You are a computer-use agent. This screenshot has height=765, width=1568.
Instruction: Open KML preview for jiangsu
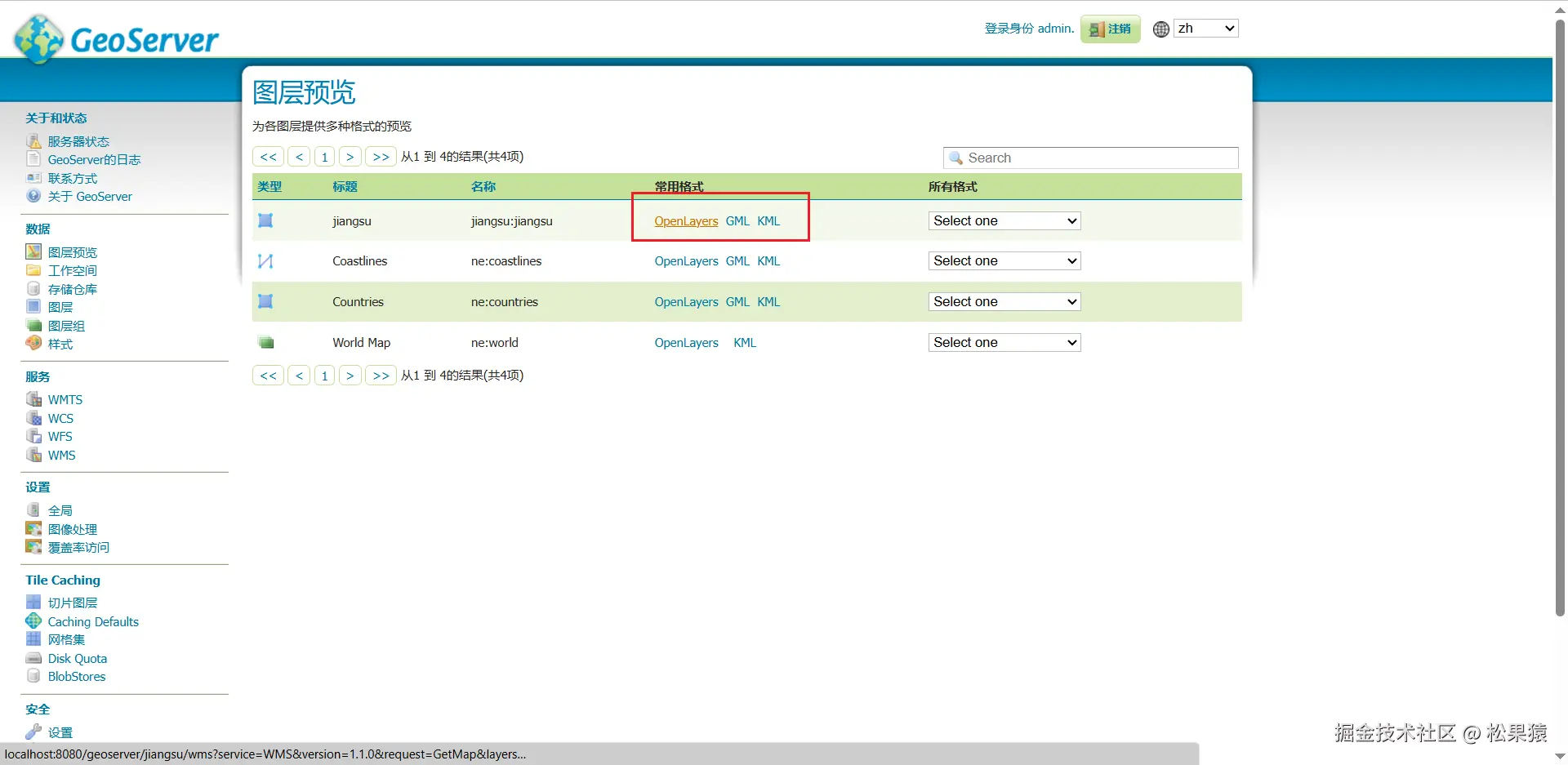tap(768, 220)
